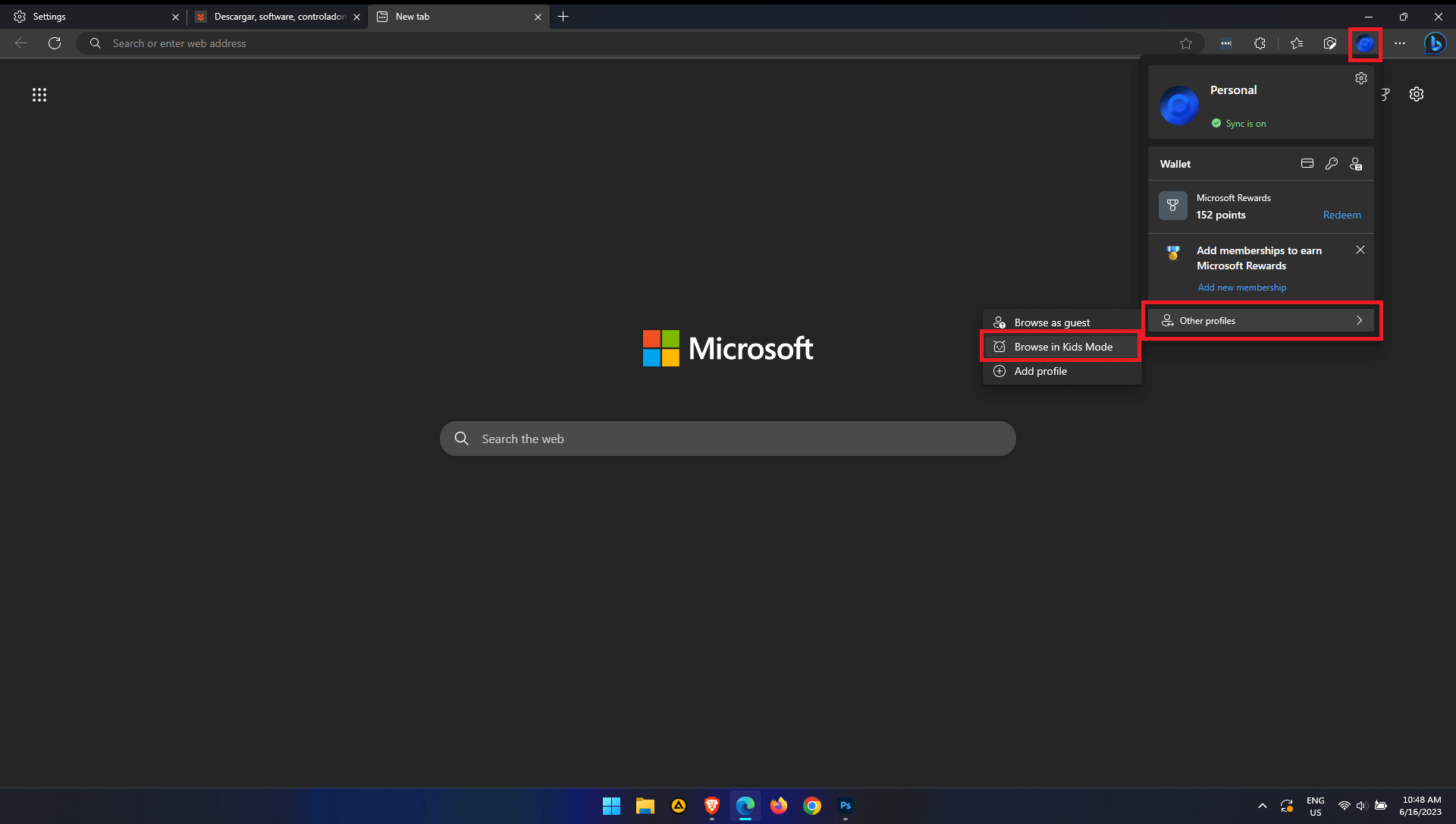Click the address bar field
1456x824 pixels.
[x=640, y=43]
